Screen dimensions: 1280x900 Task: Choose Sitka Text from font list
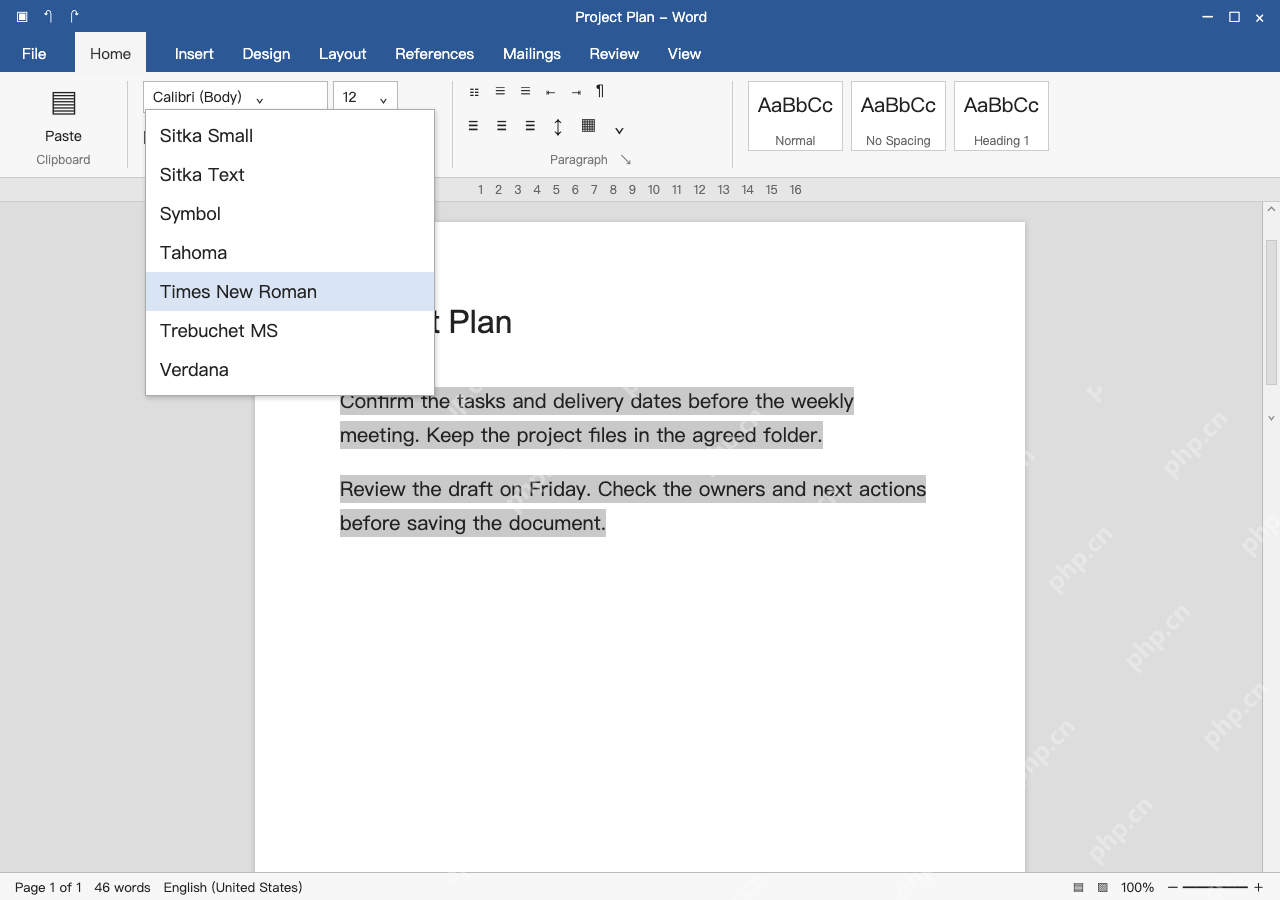click(x=290, y=175)
